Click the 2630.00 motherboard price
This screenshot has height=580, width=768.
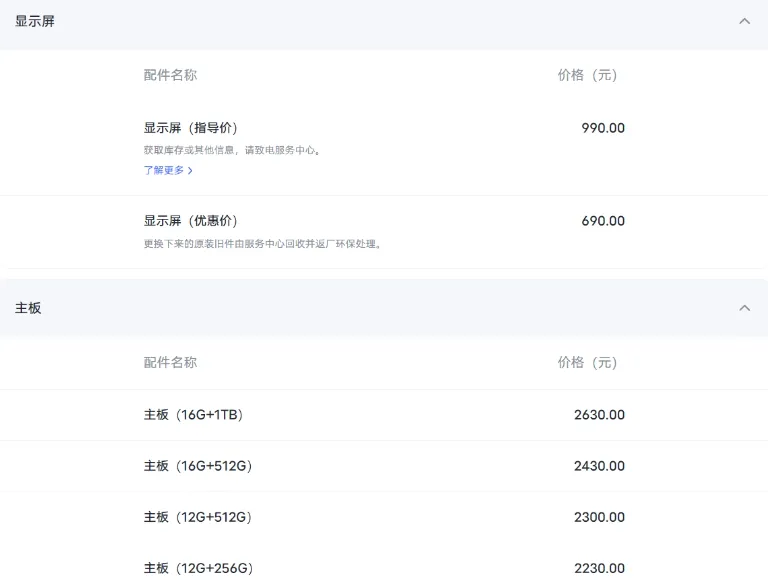pyautogui.click(x=599, y=415)
